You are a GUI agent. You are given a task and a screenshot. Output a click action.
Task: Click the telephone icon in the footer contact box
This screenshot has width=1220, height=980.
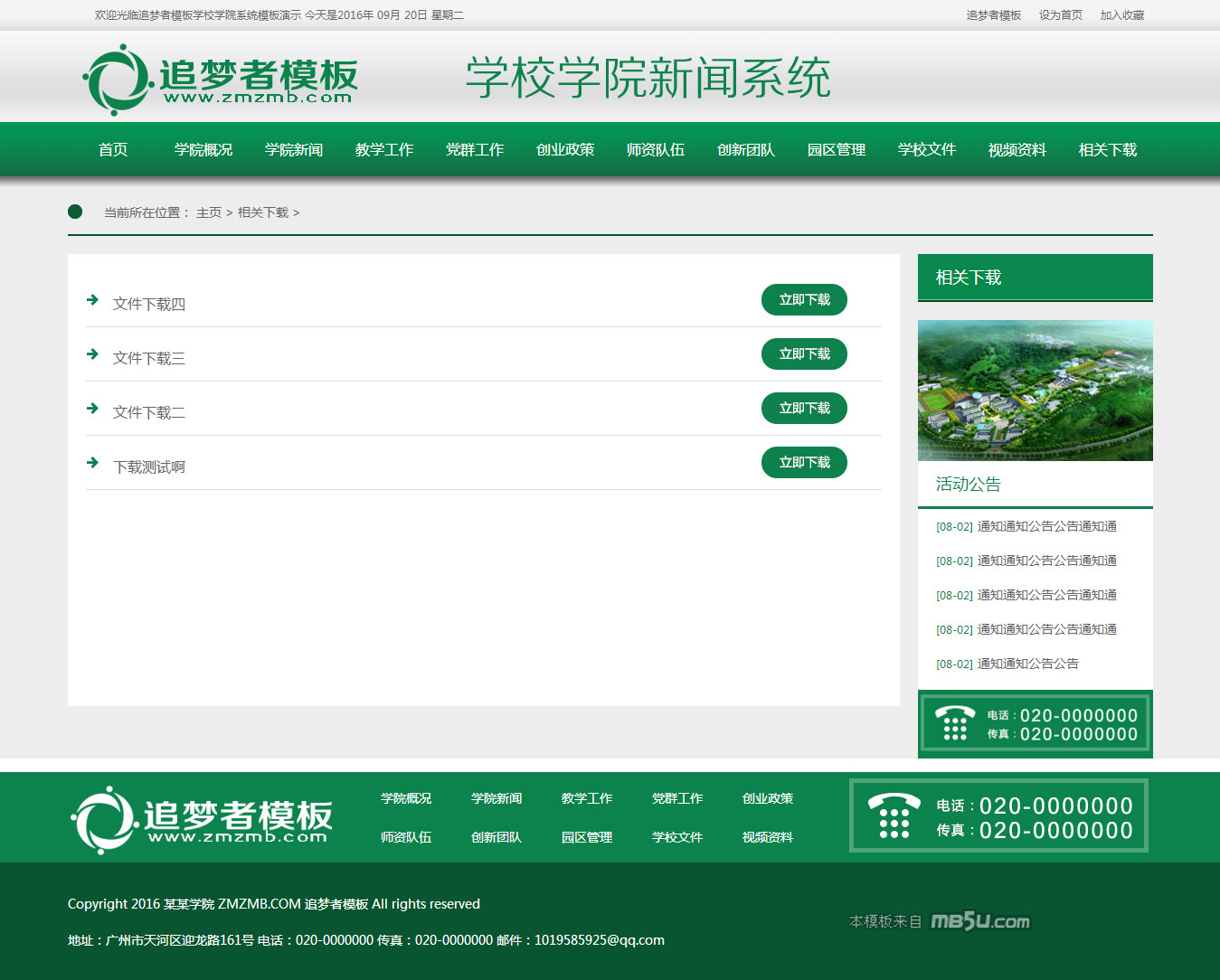coord(894,815)
